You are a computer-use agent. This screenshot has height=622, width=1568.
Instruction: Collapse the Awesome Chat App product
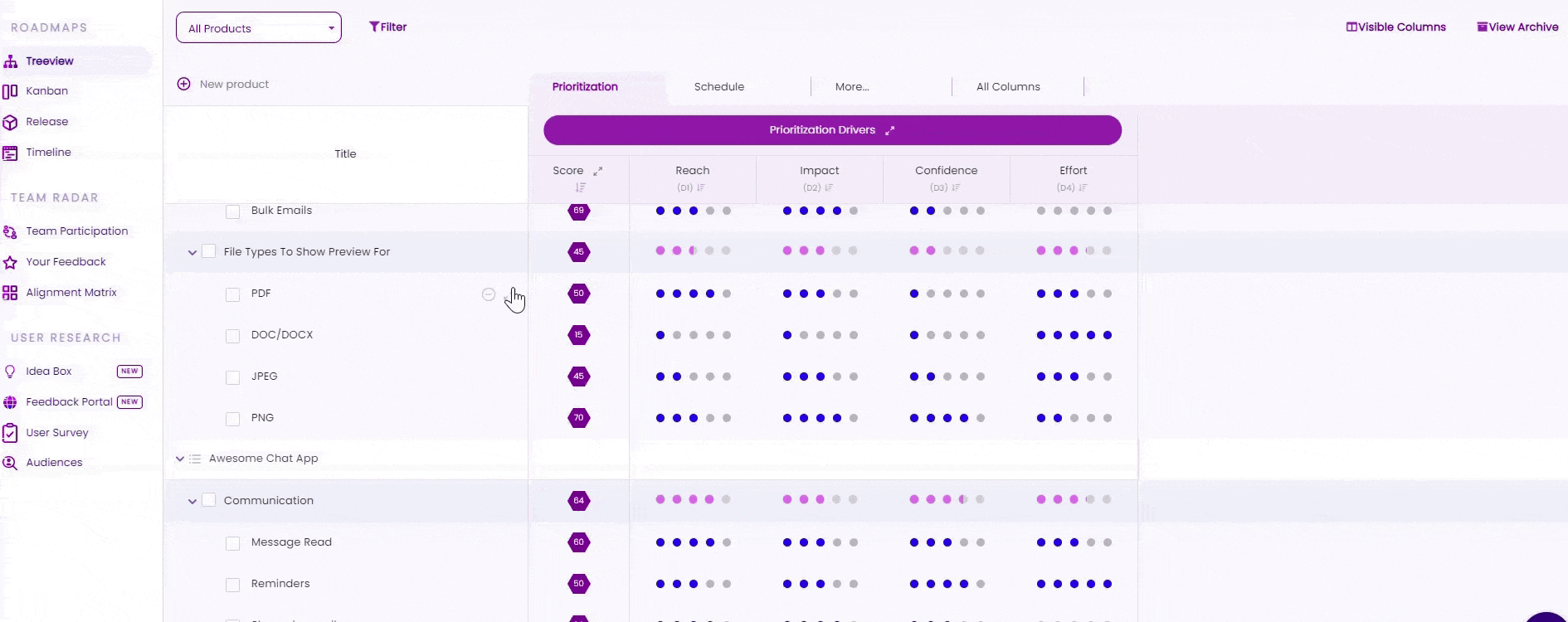(180, 459)
